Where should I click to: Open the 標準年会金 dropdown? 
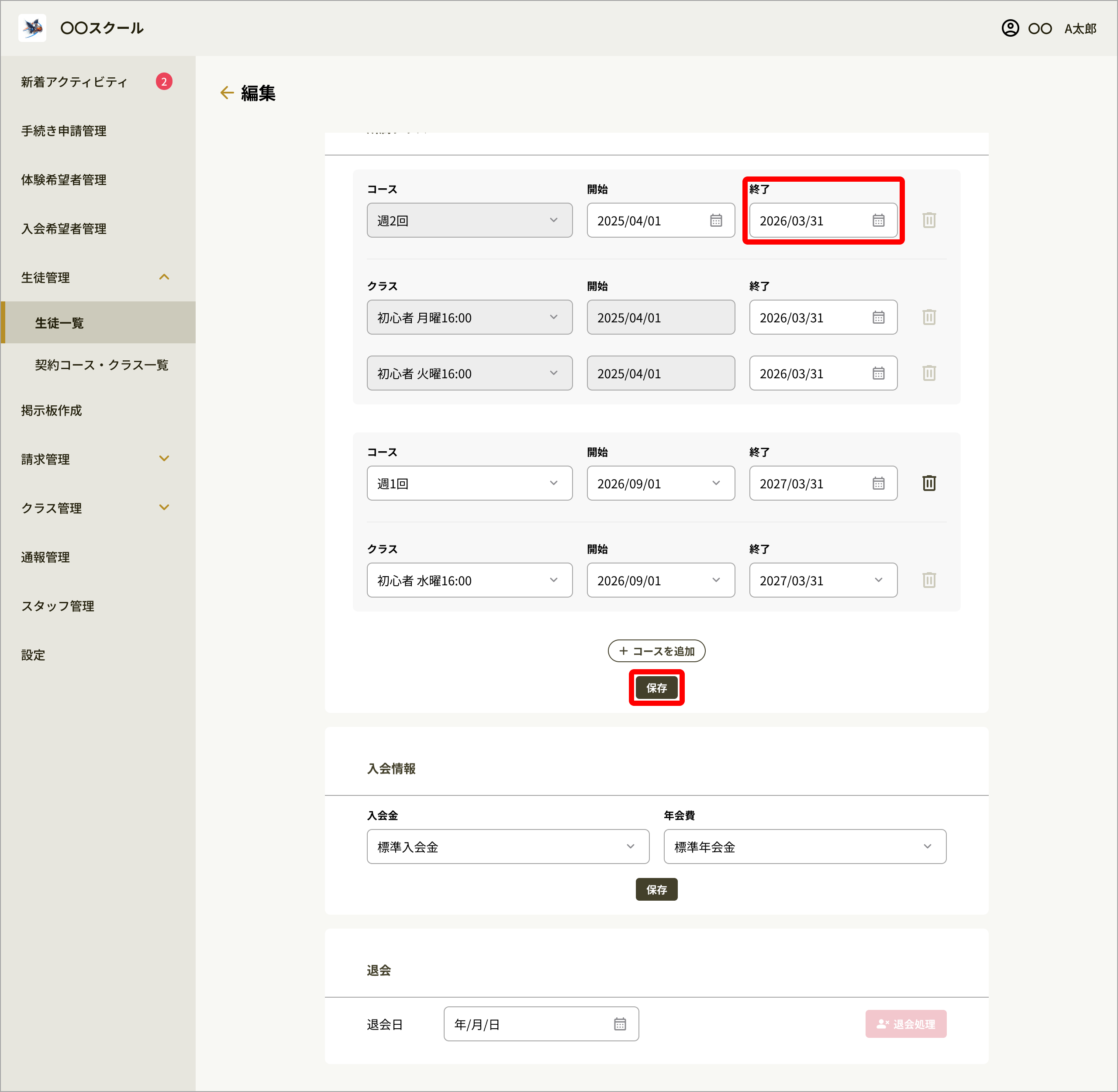805,847
